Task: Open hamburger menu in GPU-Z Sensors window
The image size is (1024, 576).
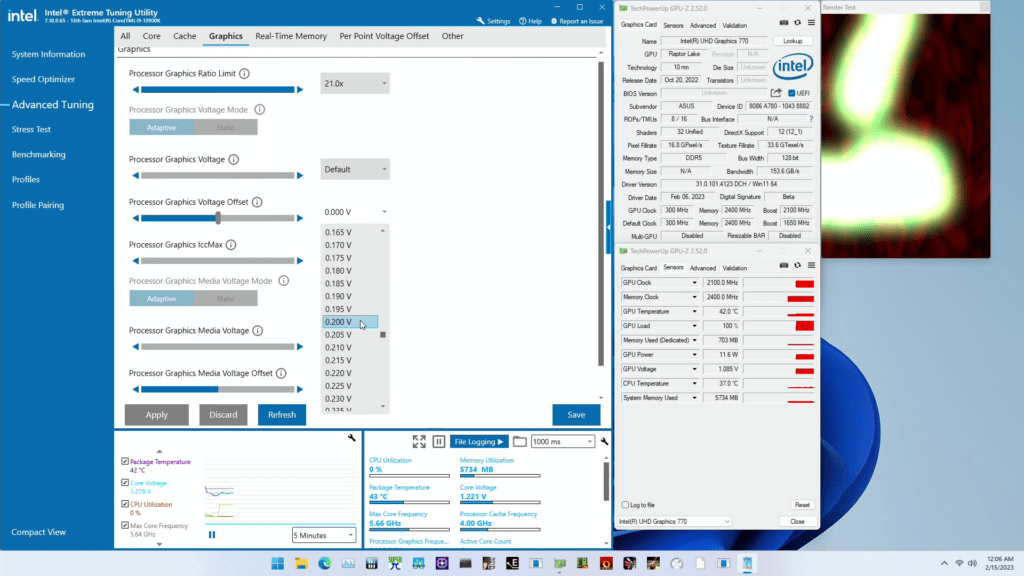Action: pyautogui.click(x=811, y=266)
